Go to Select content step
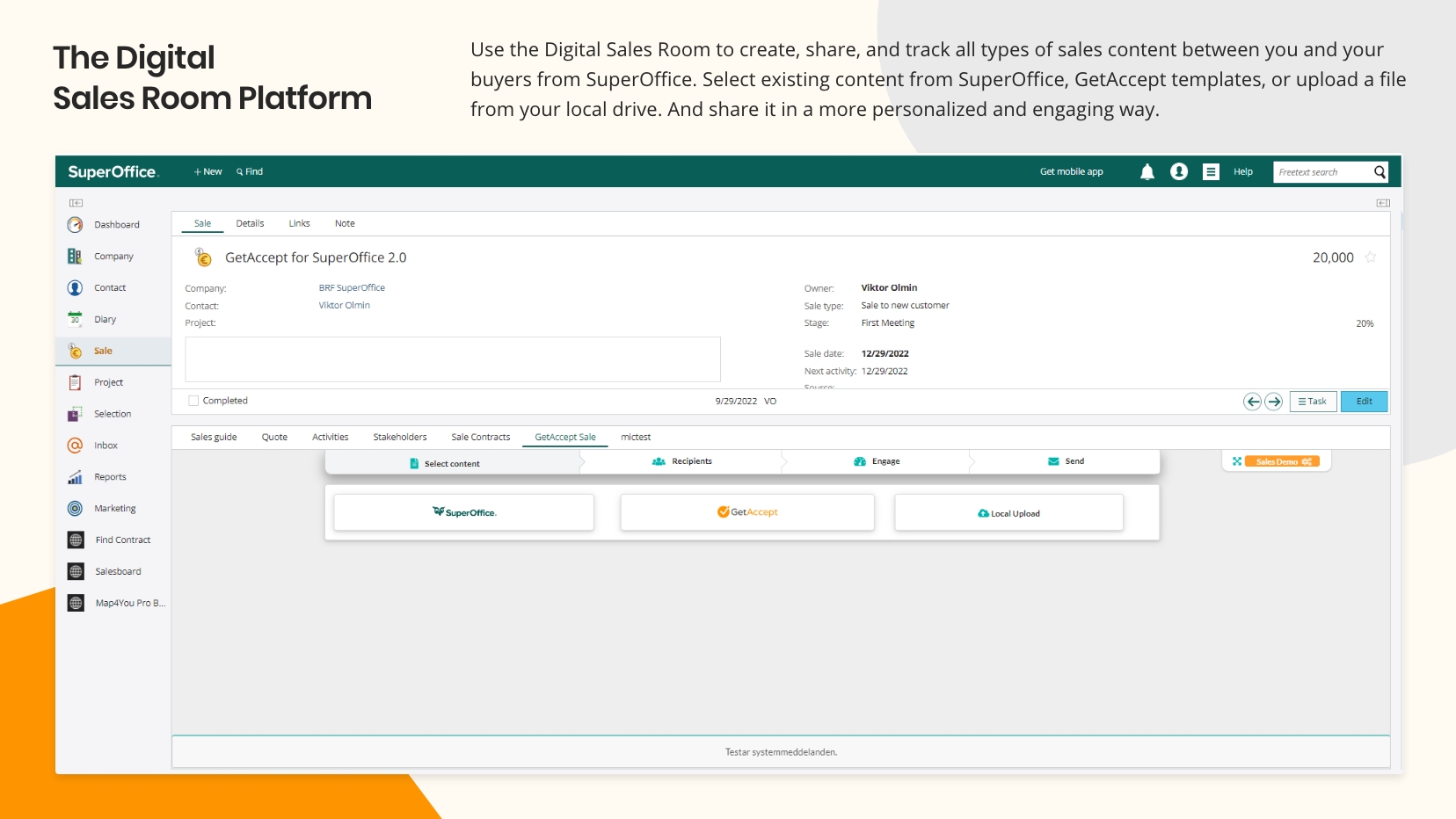 (452, 462)
